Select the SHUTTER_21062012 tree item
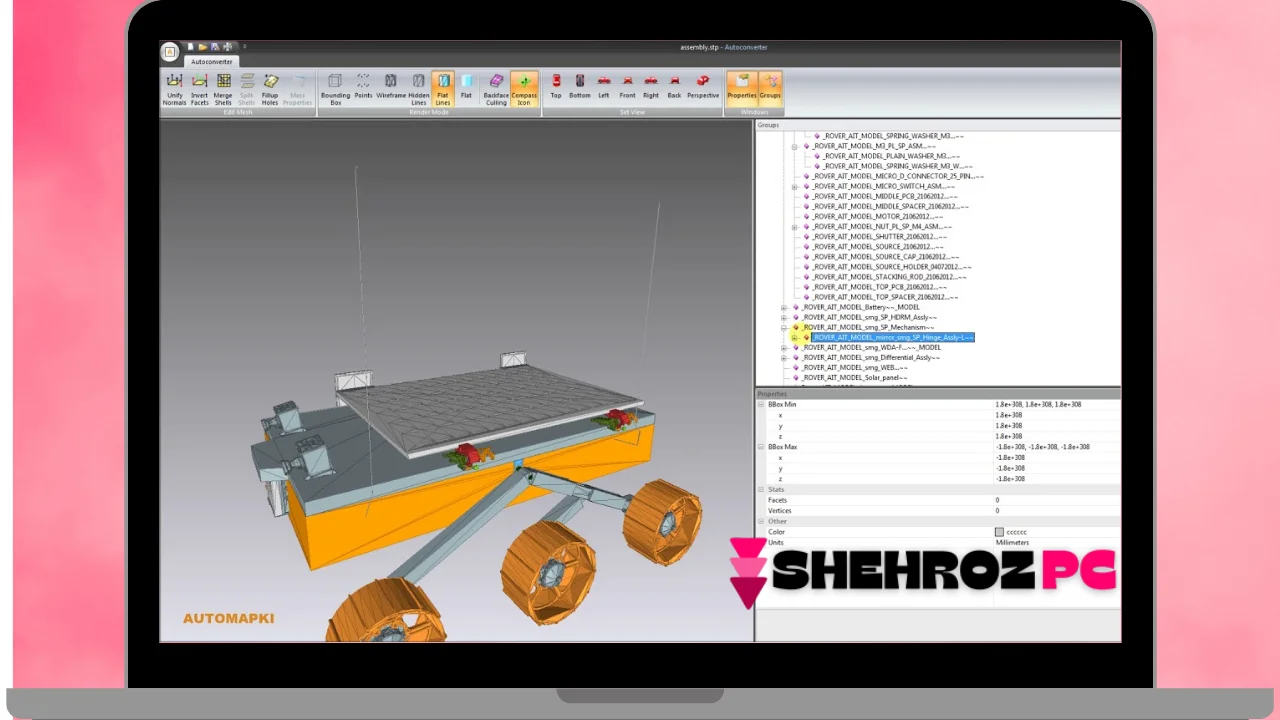 coord(880,237)
